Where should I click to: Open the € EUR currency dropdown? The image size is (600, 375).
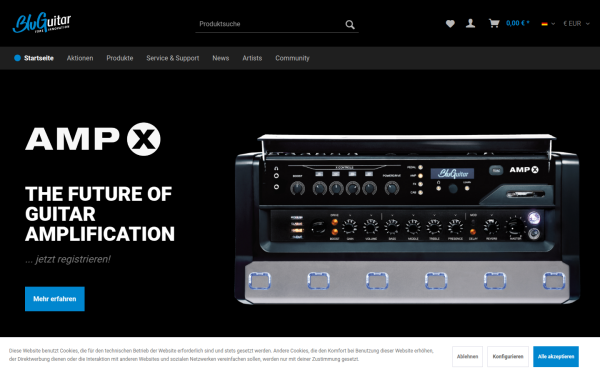576,24
